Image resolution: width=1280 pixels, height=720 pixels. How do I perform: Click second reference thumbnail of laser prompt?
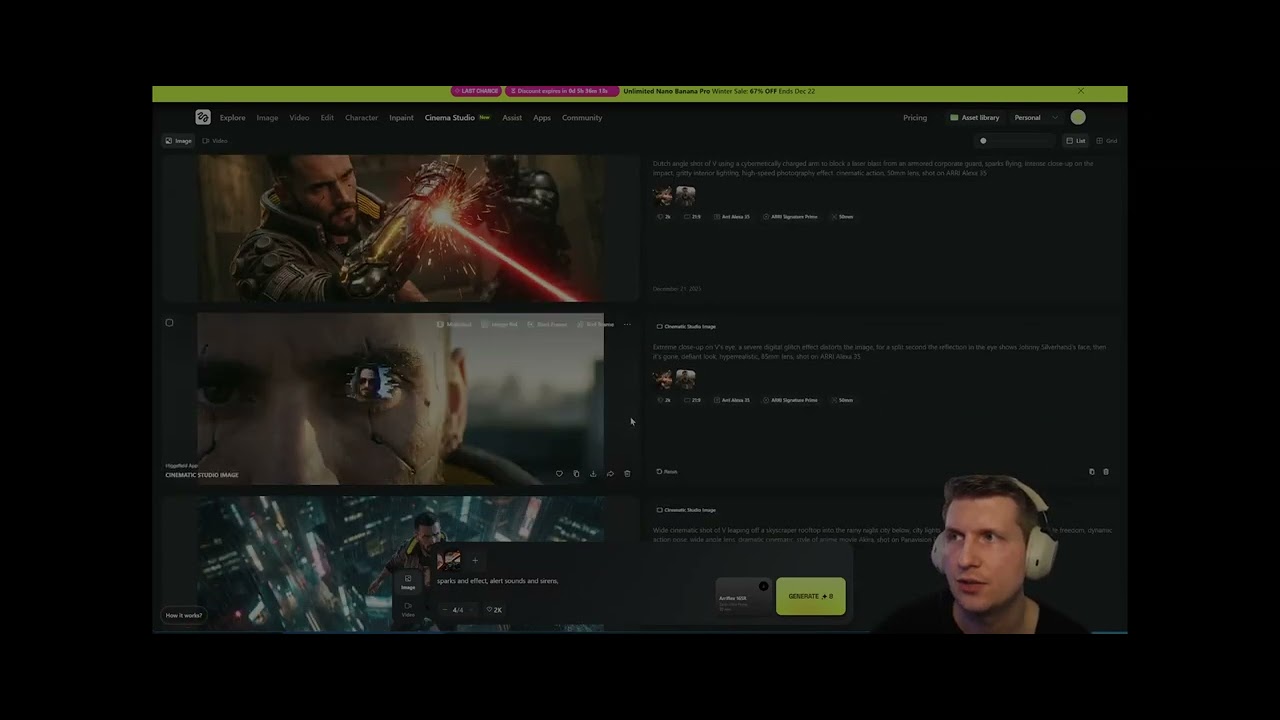(685, 196)
